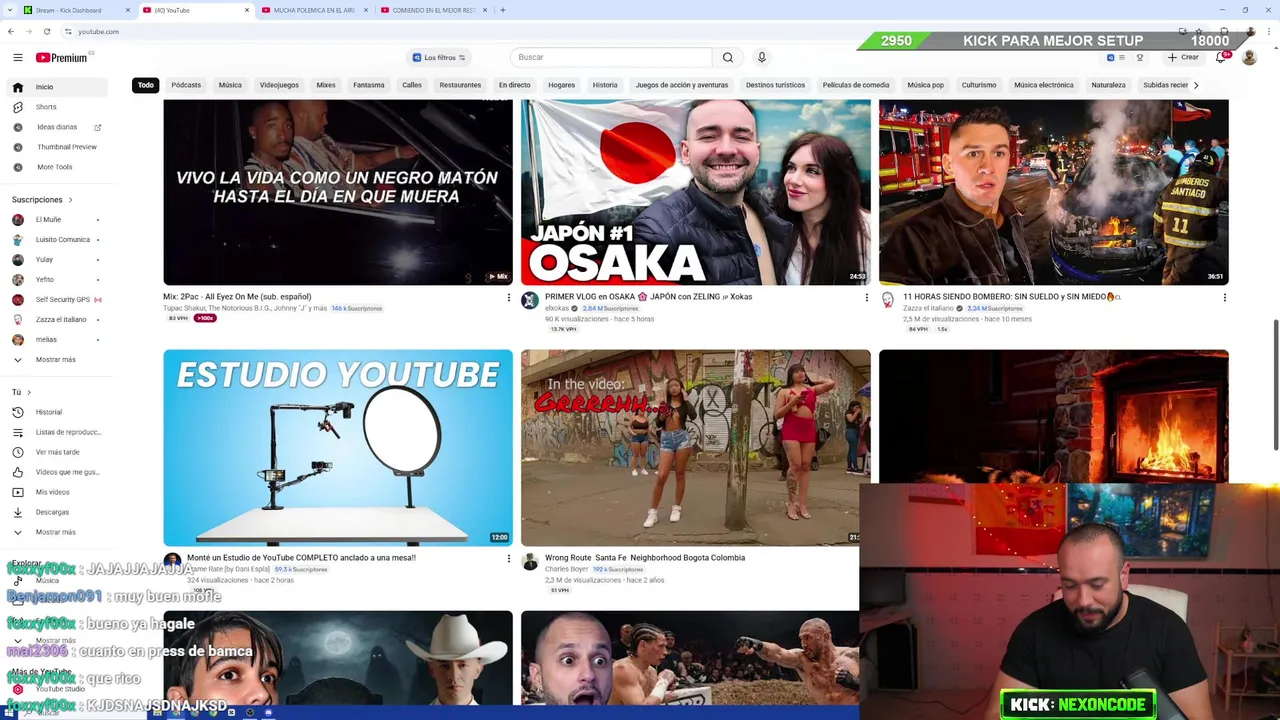The image size is (1280, 720).
Task: Open Self Security GPS subscription
Action: pyautogui.click(x=62, y=300)
